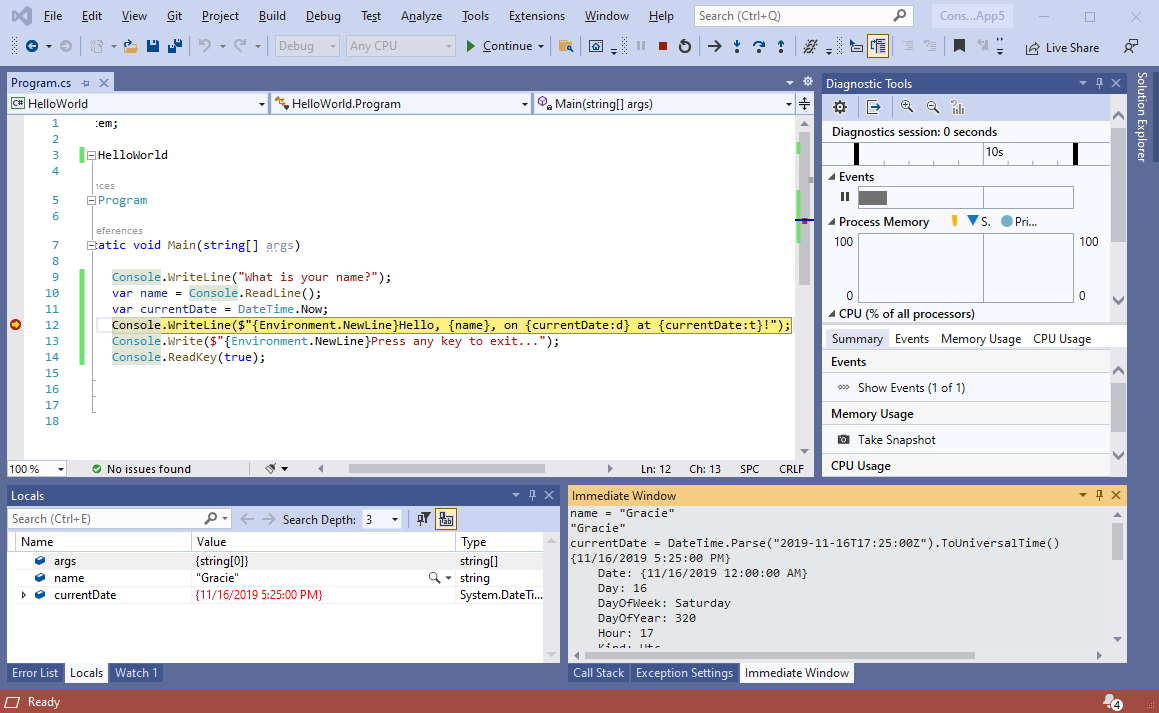Switch to the Memory Usage tab
Image resolution: width=1159 pixels, height=713 pixels.
pyautogui.click(x=980, y=338)
